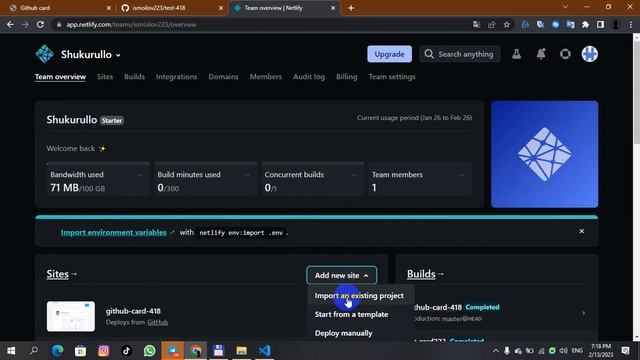Screen dimensions: 640x360
Task: Open the support lifebuoy icon
Action: tap(565, 54)
